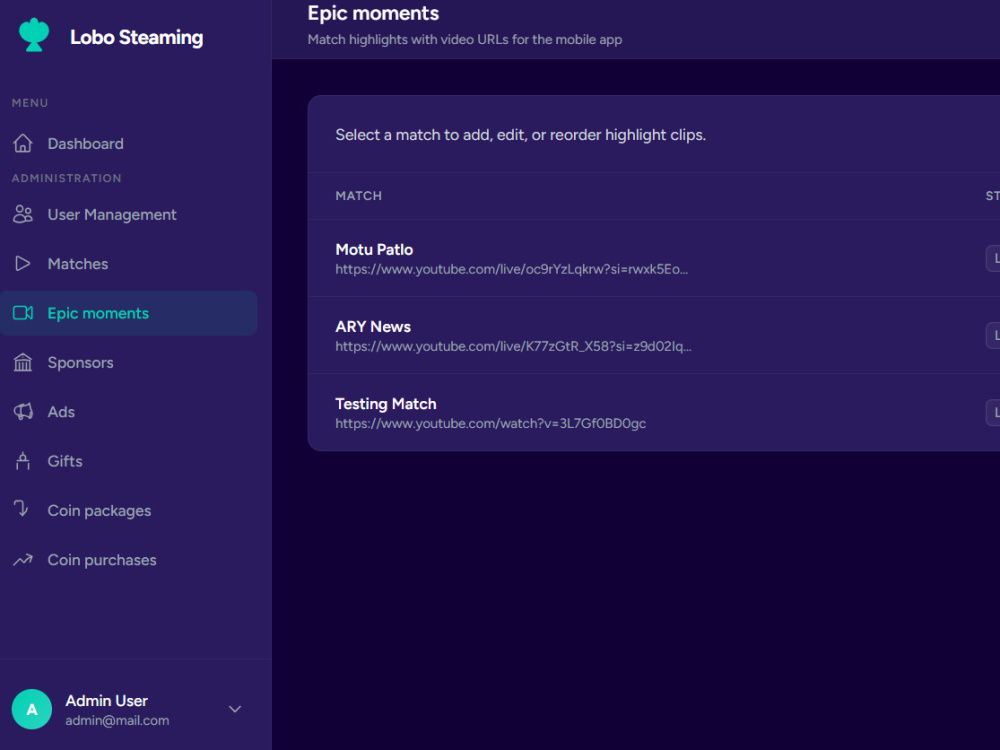This screenshot has width=1000, height=750.
Task: Click the Testing Match YouTube watch URL
Action: point(490,423)
